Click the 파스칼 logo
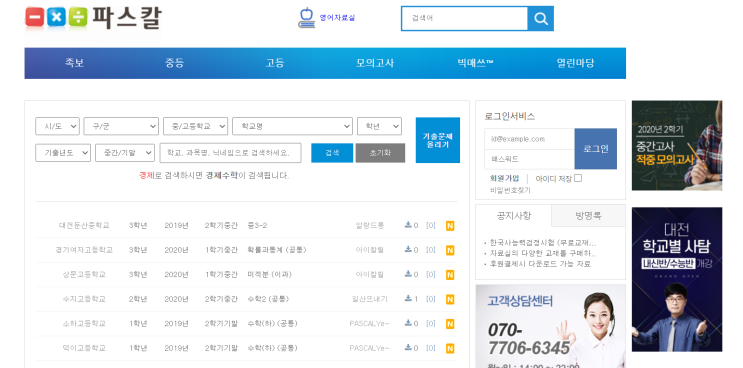This screenshot has height=368, width=743. pyautogui.click(x=93, y=19)
